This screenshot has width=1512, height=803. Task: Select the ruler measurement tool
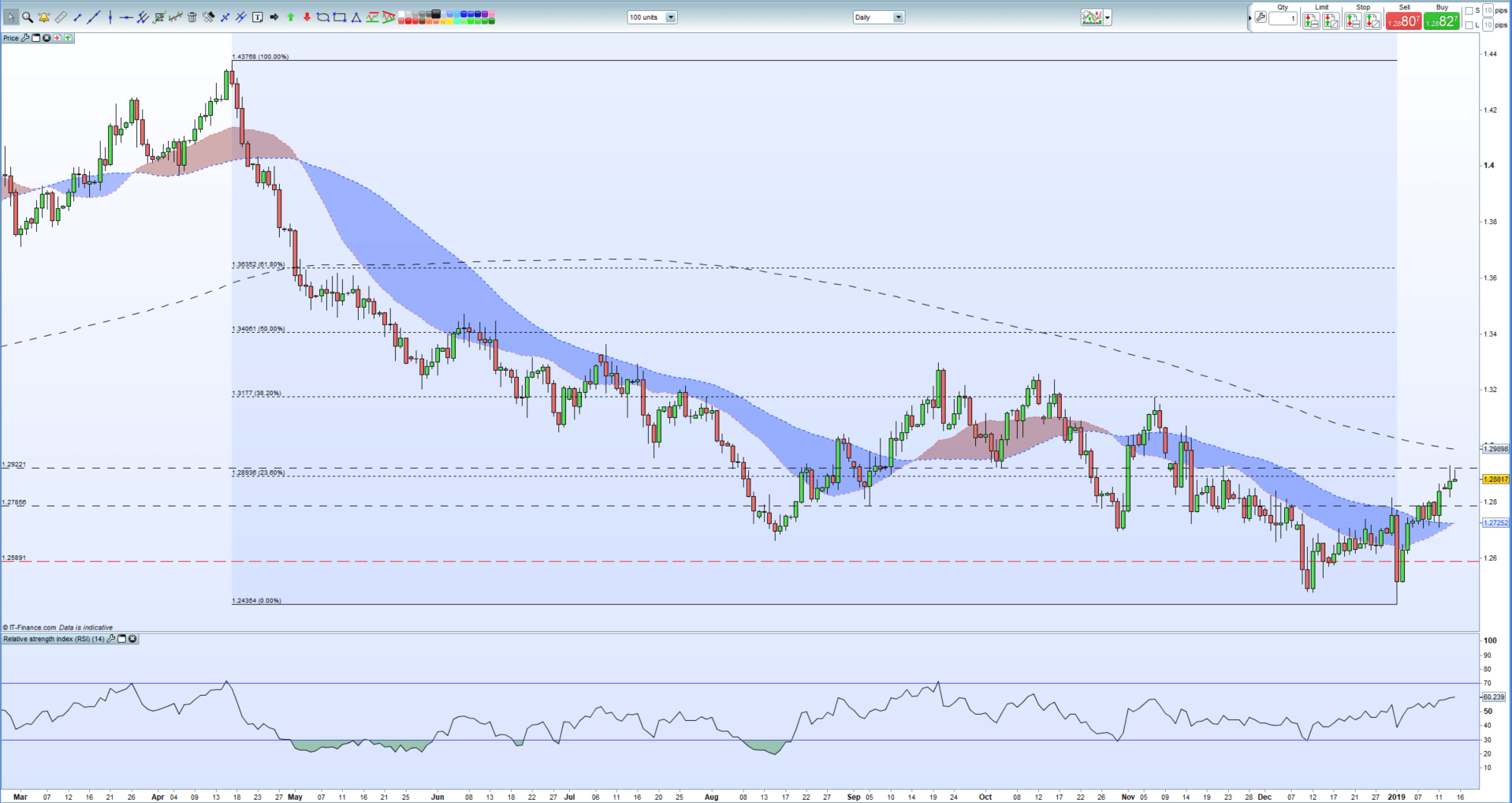tap(61, 17)
